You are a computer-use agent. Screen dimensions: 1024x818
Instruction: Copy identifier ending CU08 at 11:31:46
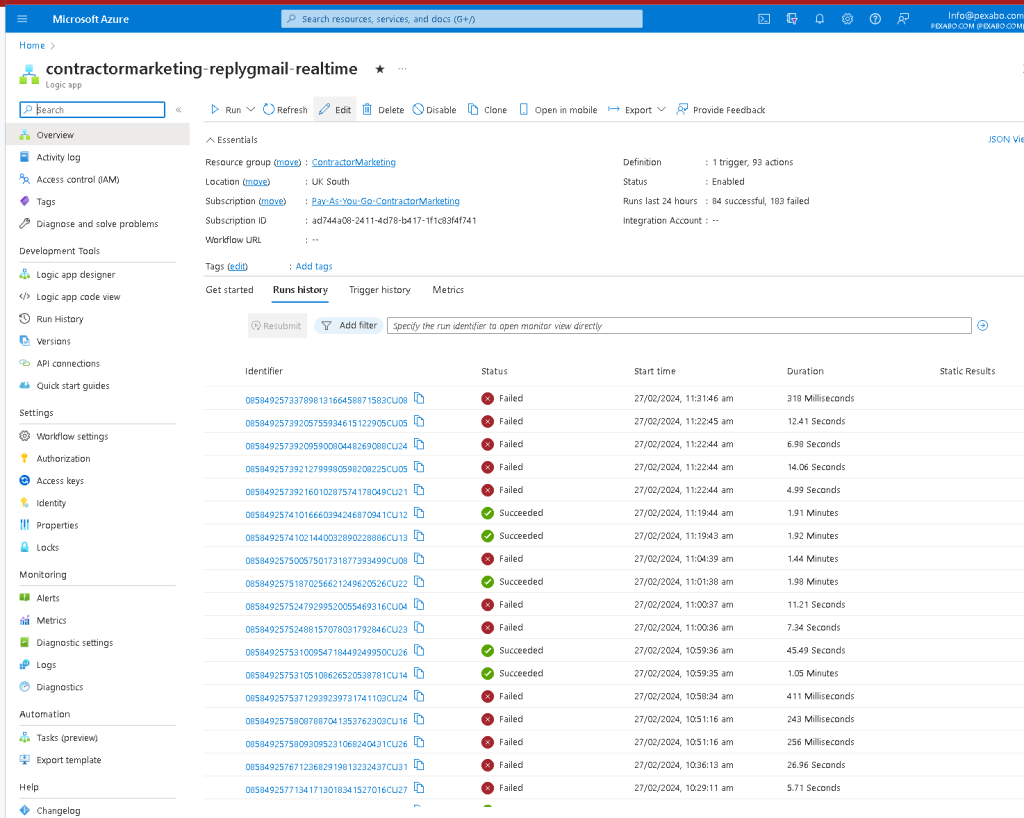419,398
